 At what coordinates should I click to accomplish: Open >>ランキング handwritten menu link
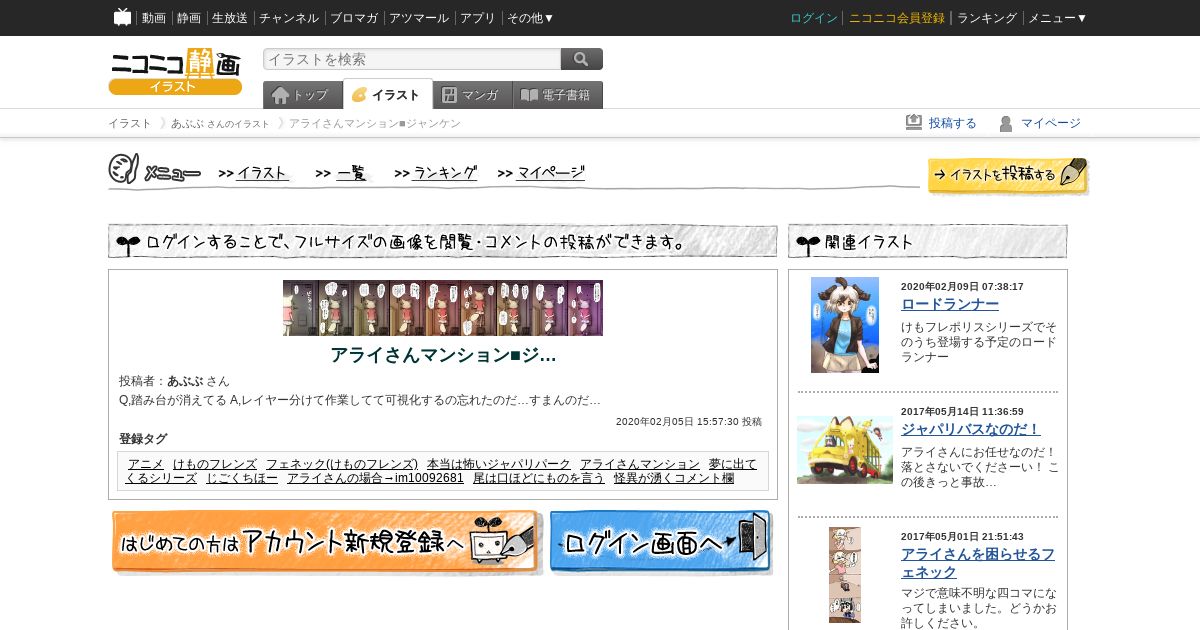436,173
